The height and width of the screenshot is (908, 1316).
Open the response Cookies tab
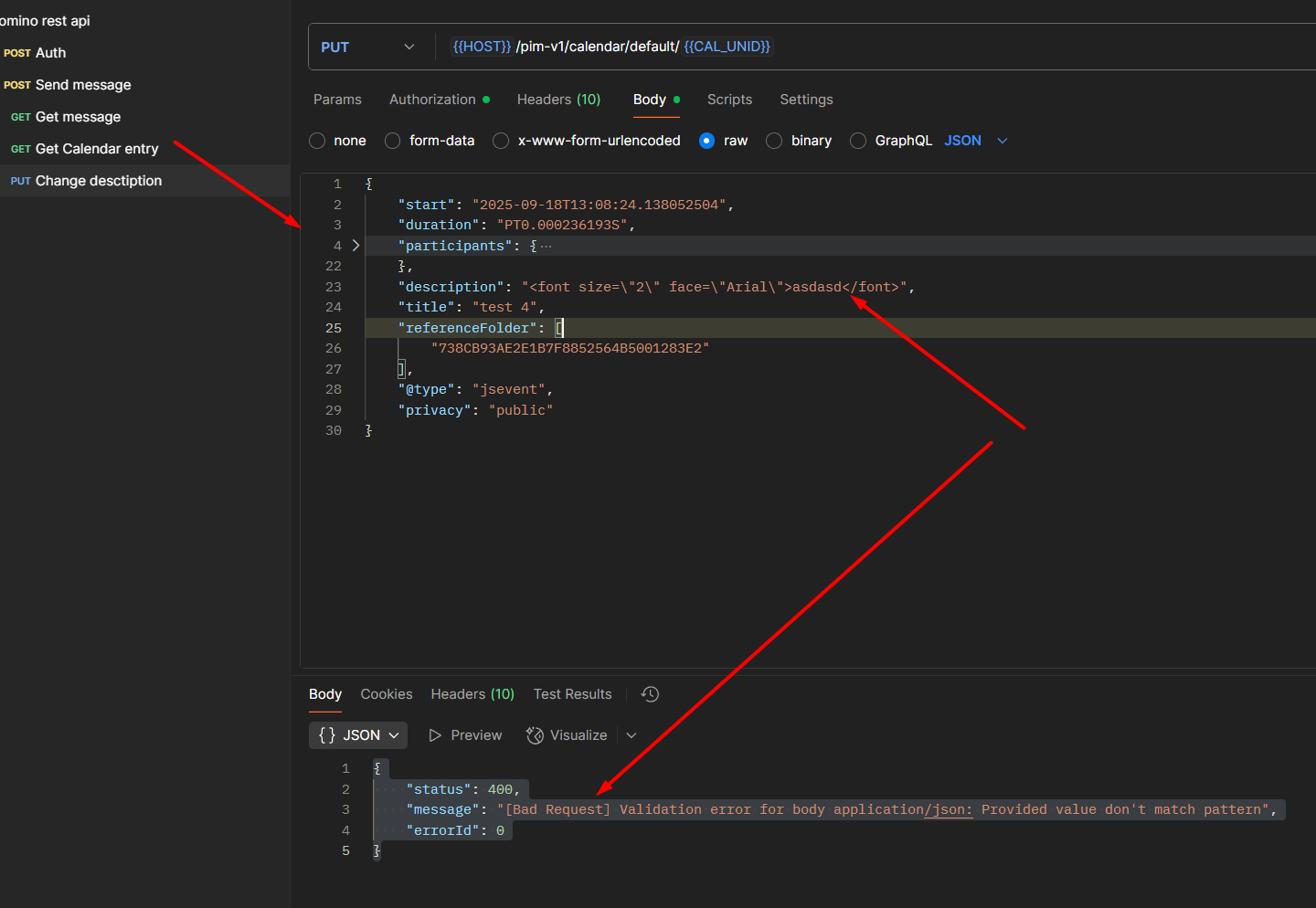(386, 694)
